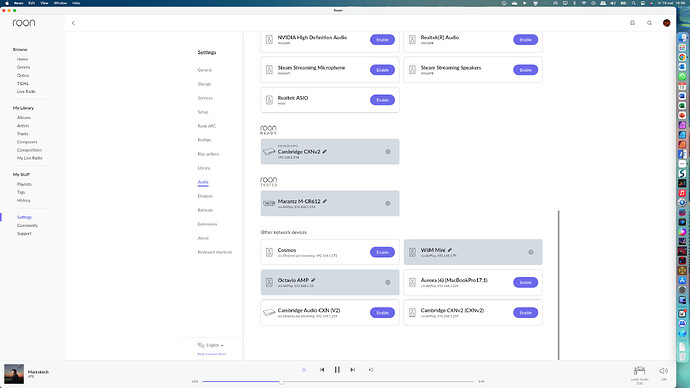Skip to the previous track

(x=322, y=370)
